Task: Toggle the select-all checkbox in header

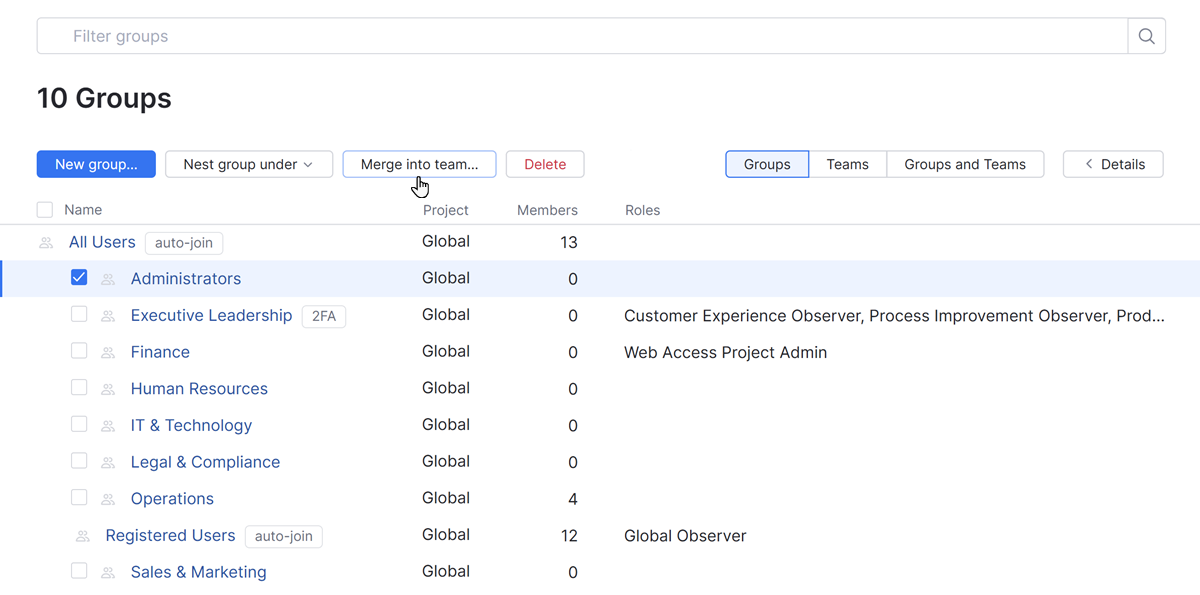Action: tap(45, 210)
